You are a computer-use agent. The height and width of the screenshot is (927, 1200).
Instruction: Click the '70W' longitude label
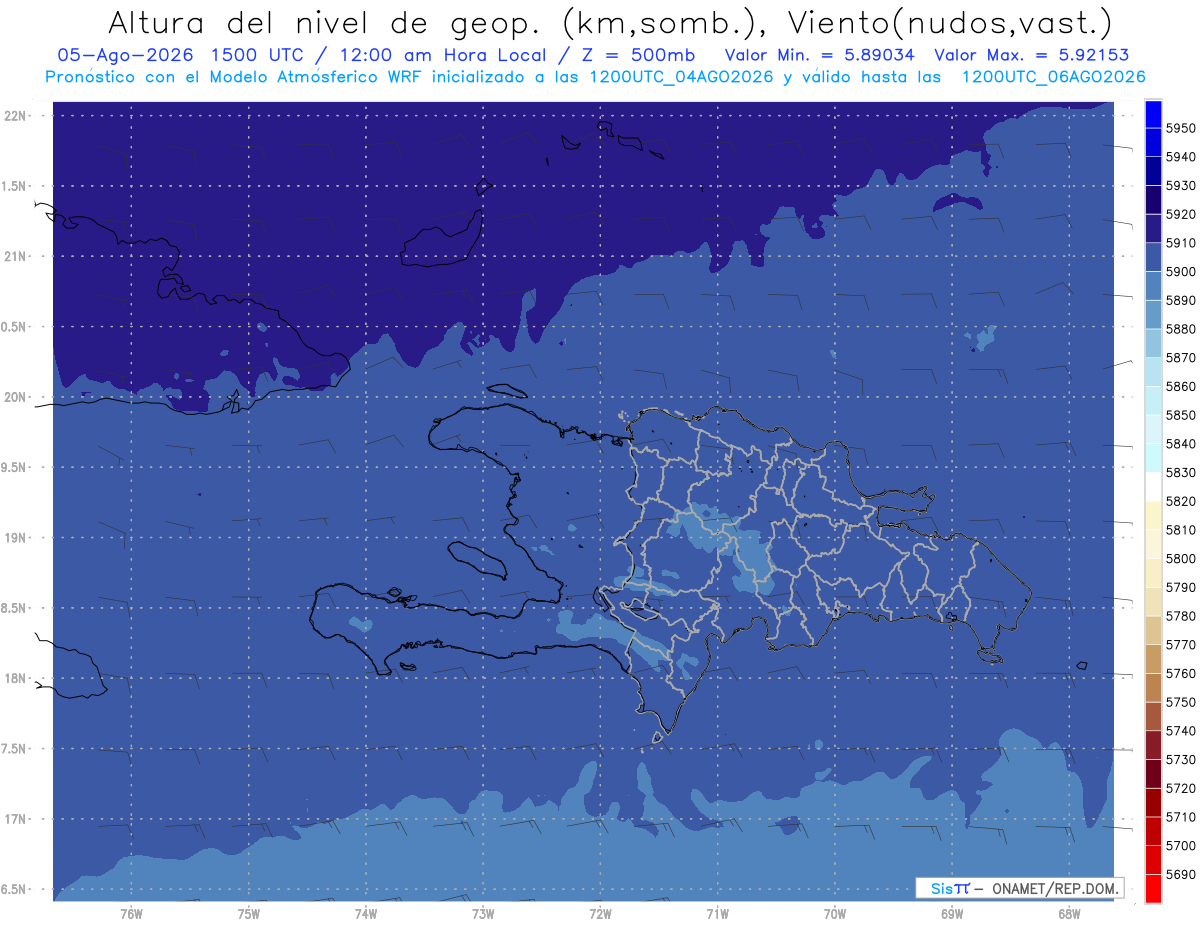[x=835, y=914]
